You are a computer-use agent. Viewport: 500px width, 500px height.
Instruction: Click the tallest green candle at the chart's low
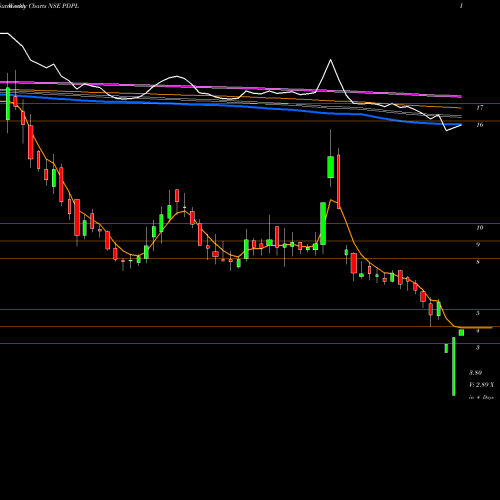tap(454, 366)
